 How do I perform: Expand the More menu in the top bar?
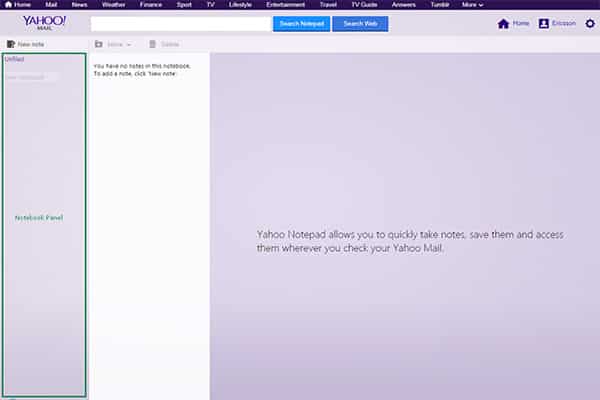click(472, 5)
